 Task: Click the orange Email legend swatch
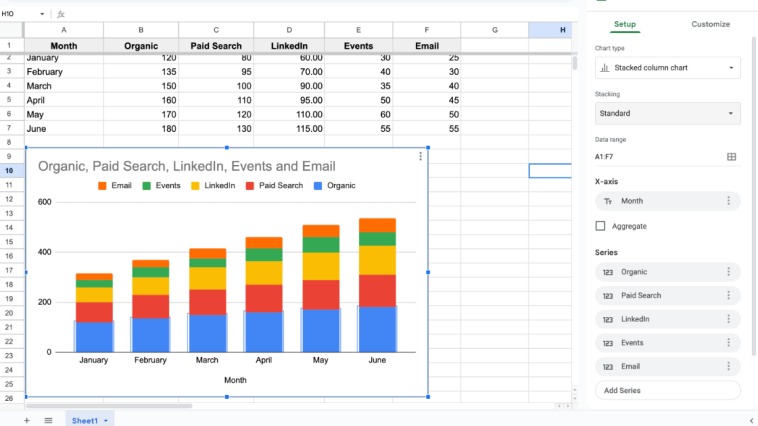click(102, 185)
